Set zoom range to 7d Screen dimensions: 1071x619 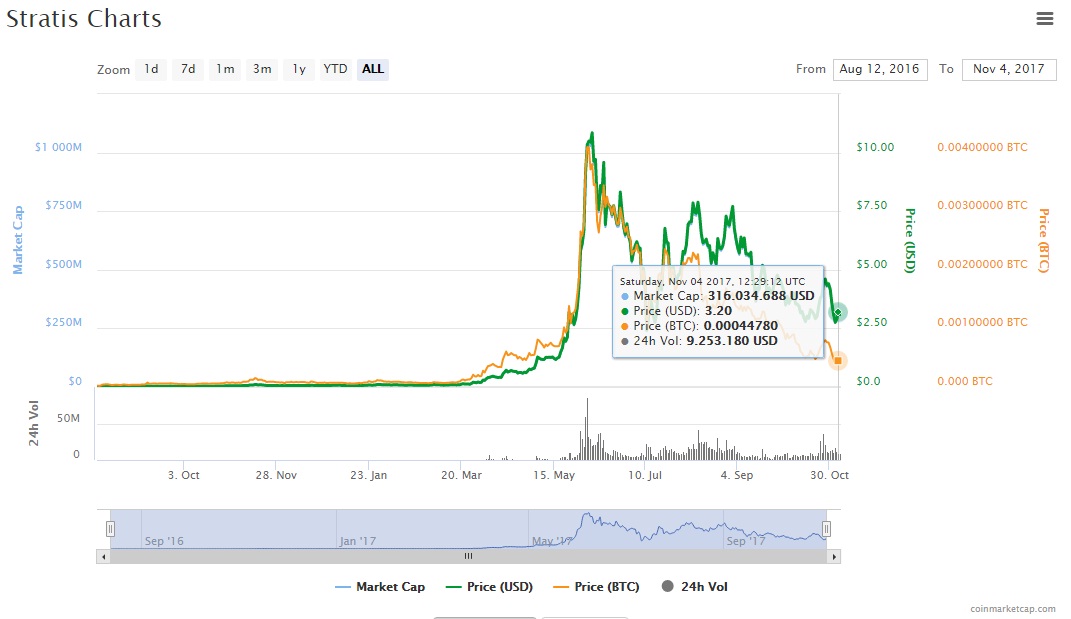point(188,69)
